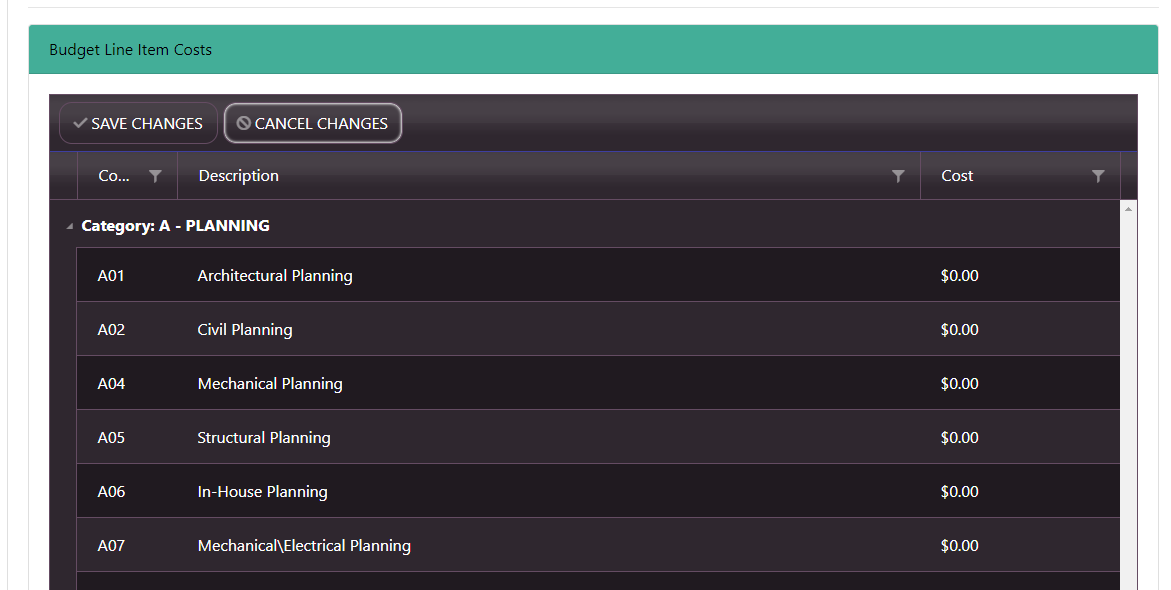
Task: Click the Category: A - PLANNING label
Action: (x=176, y=226)
